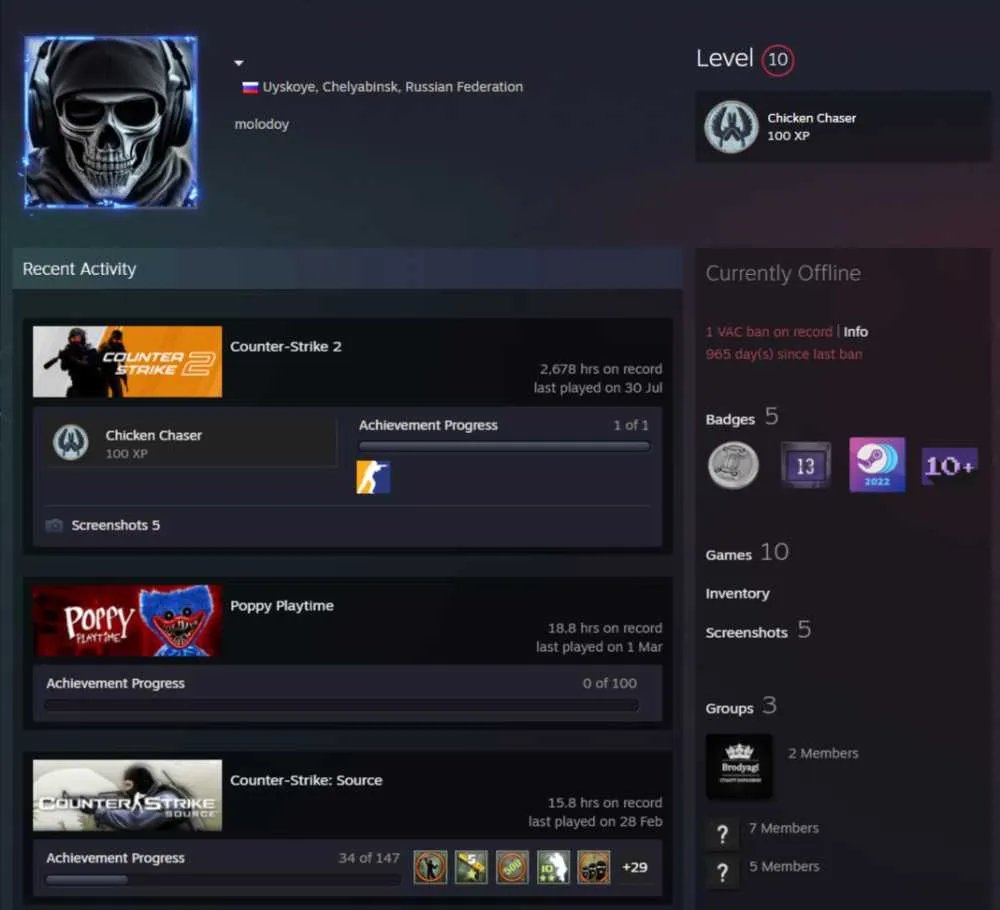This screenshot has height=910, width=1000.
Task: Click the Russian flag icon beside the location
Action: point(250,87)
